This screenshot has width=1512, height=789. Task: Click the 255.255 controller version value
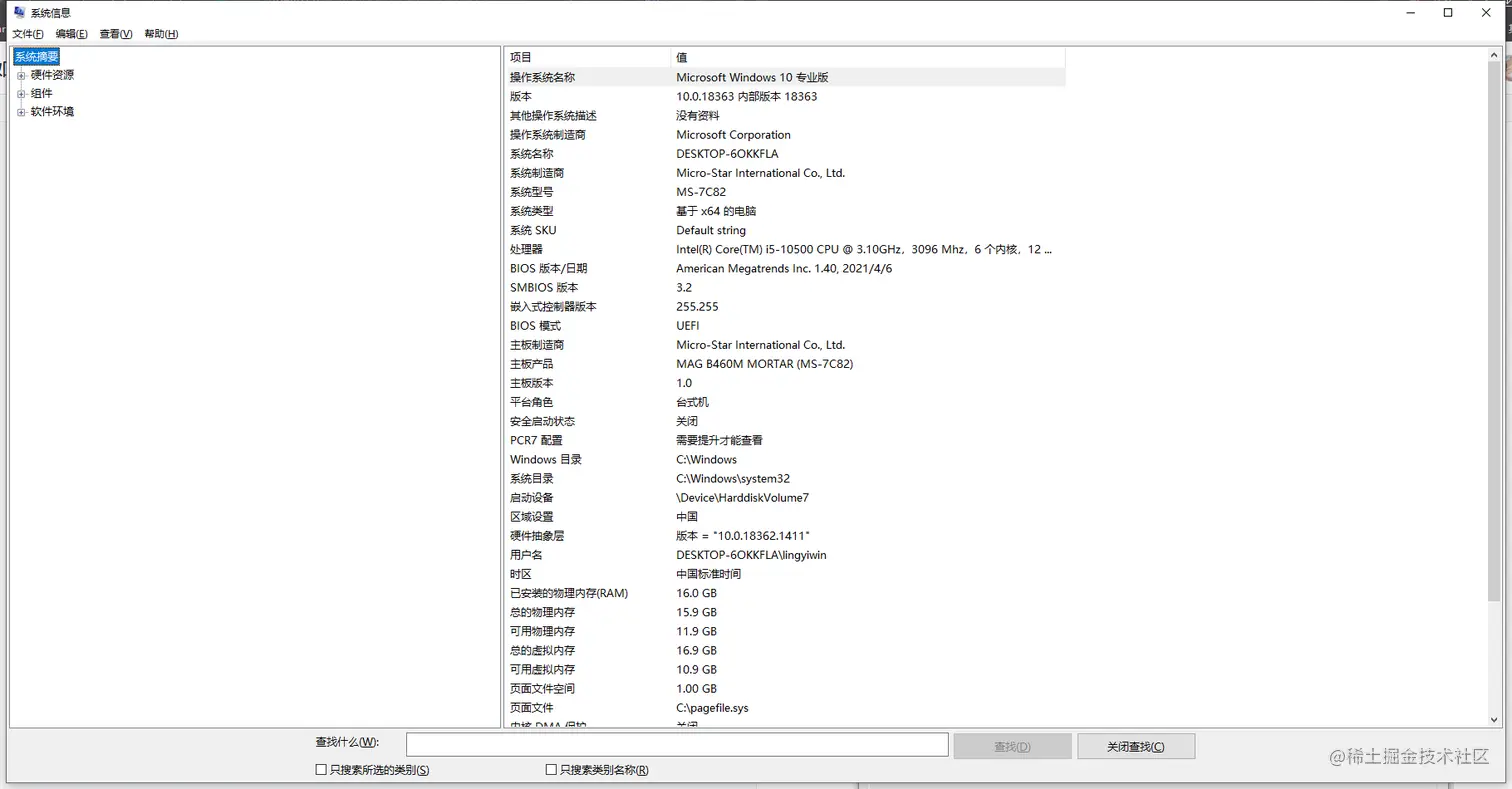coord(697,306)
